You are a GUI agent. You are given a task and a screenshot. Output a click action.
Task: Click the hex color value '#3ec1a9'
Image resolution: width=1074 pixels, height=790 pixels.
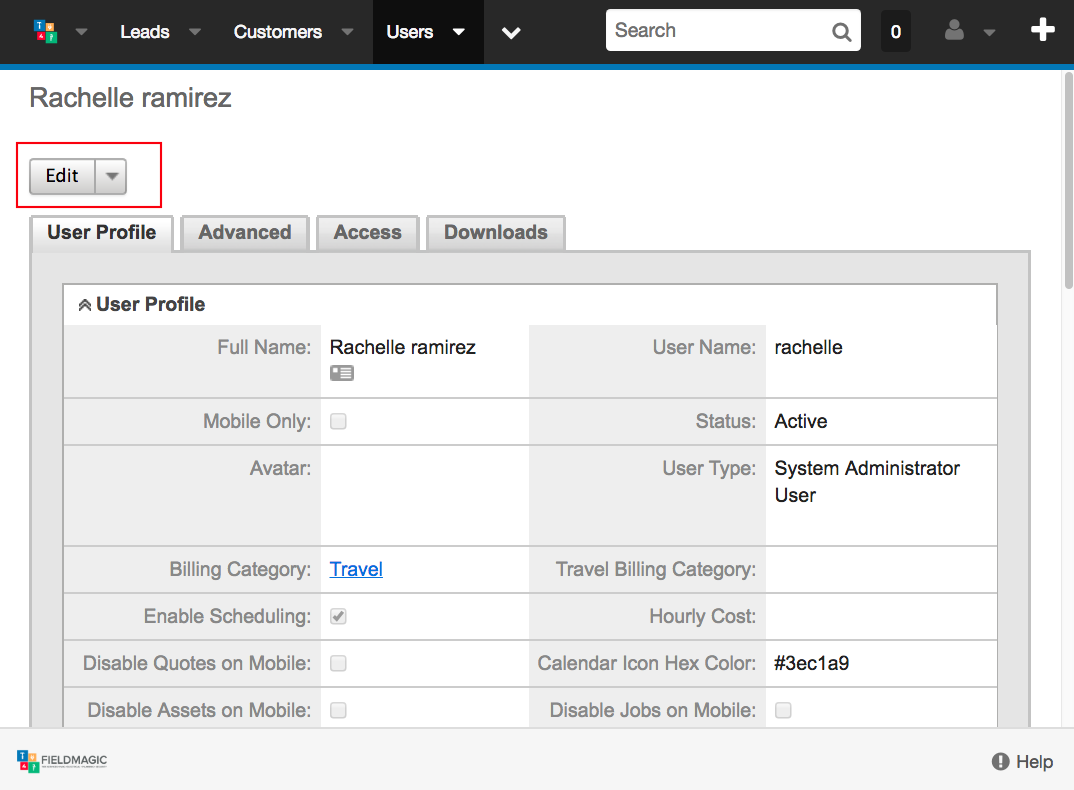(x=812, y=663)
